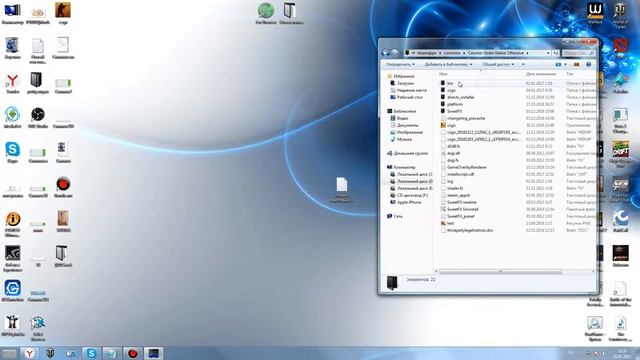Select the Skype desktop icon
640x360 pixels.
tap(12, 152)
